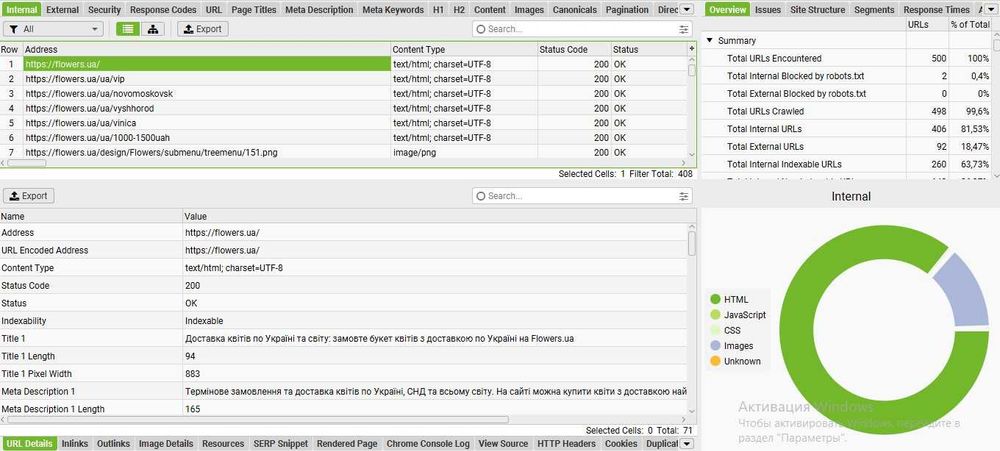Screen dimensions: 1000x451
Task: Switch to the Issues tab
Action: 768,10
